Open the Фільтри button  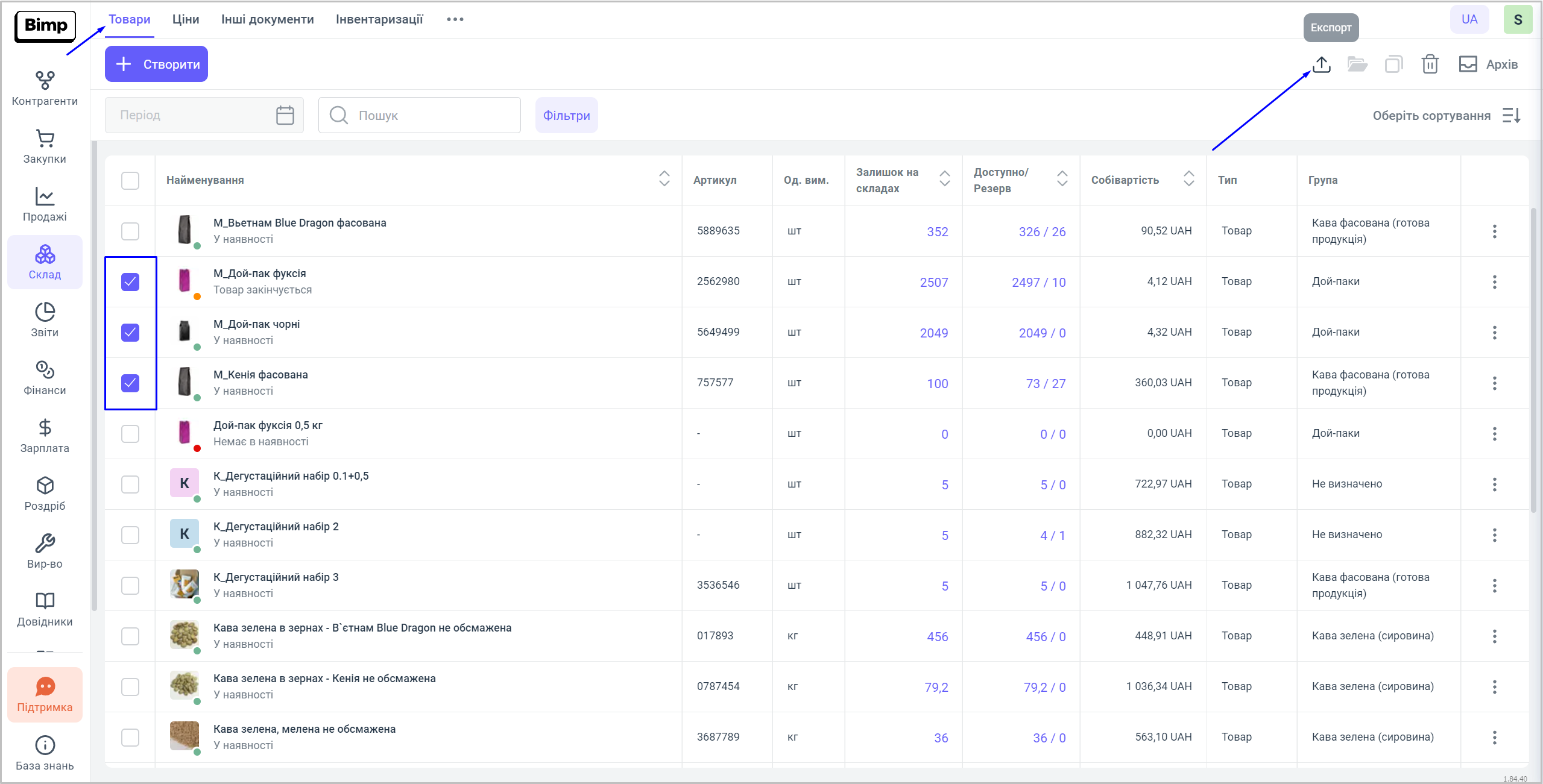click(566, 115)
